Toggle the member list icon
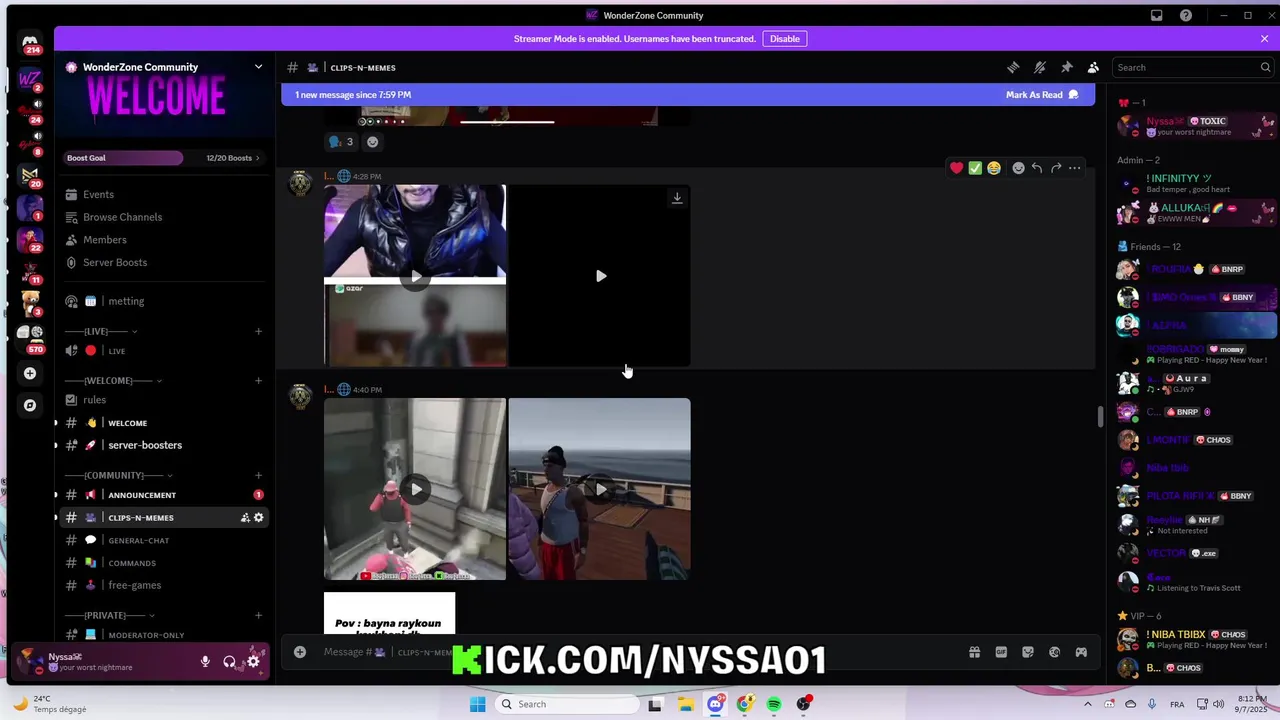 (1093, 67)
